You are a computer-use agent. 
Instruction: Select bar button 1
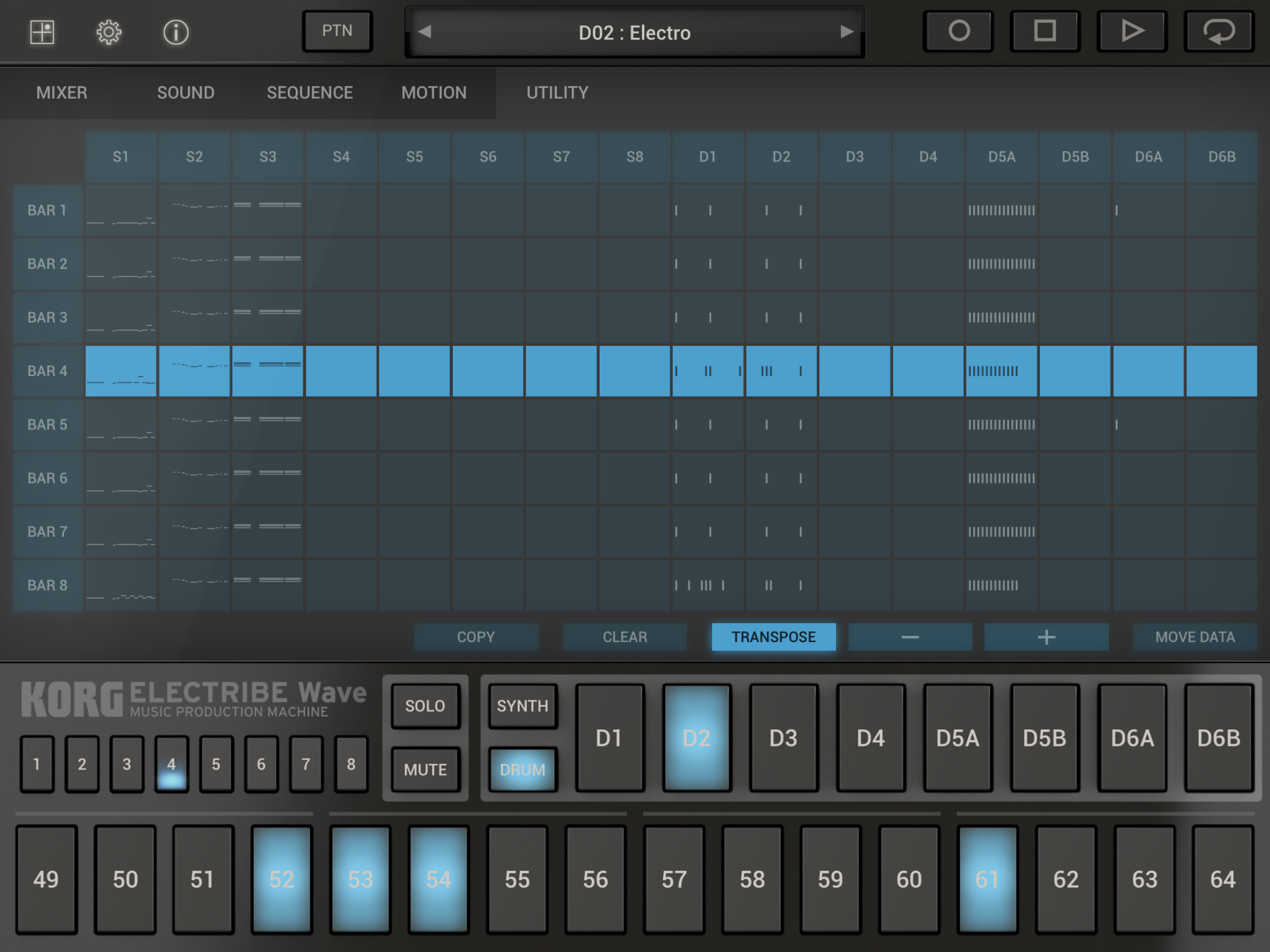tap(37, 764)
